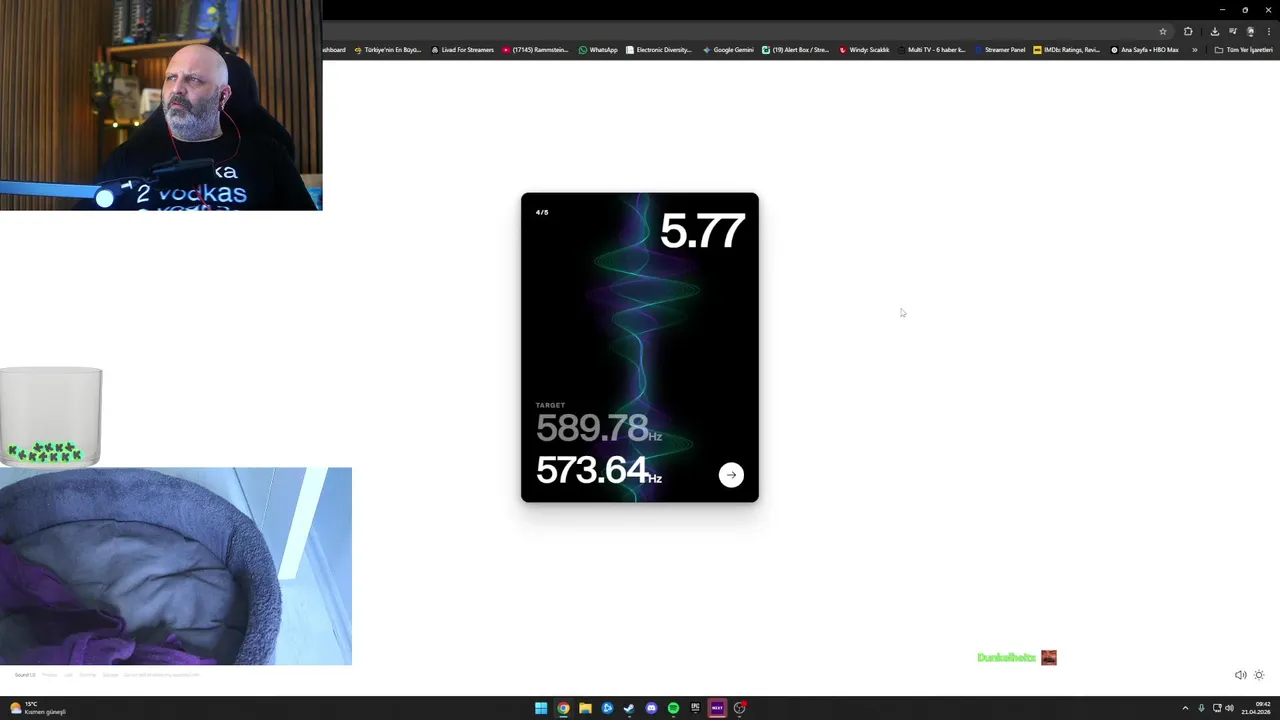1280x720 pixels.
Task: Open the Electronic Diversity bookmark
Action: (658, 50)
